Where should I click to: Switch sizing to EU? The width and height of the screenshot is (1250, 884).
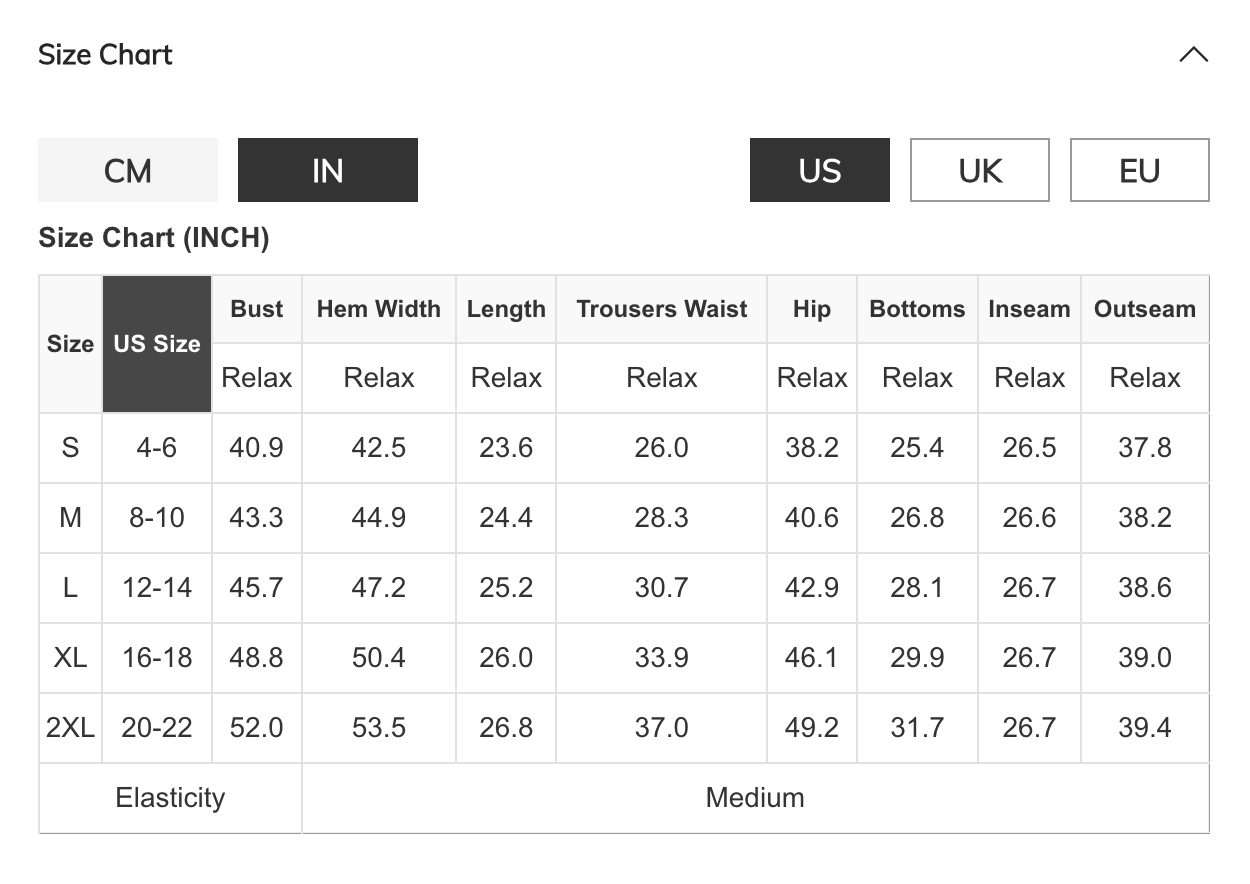(x=1139, y=170)
